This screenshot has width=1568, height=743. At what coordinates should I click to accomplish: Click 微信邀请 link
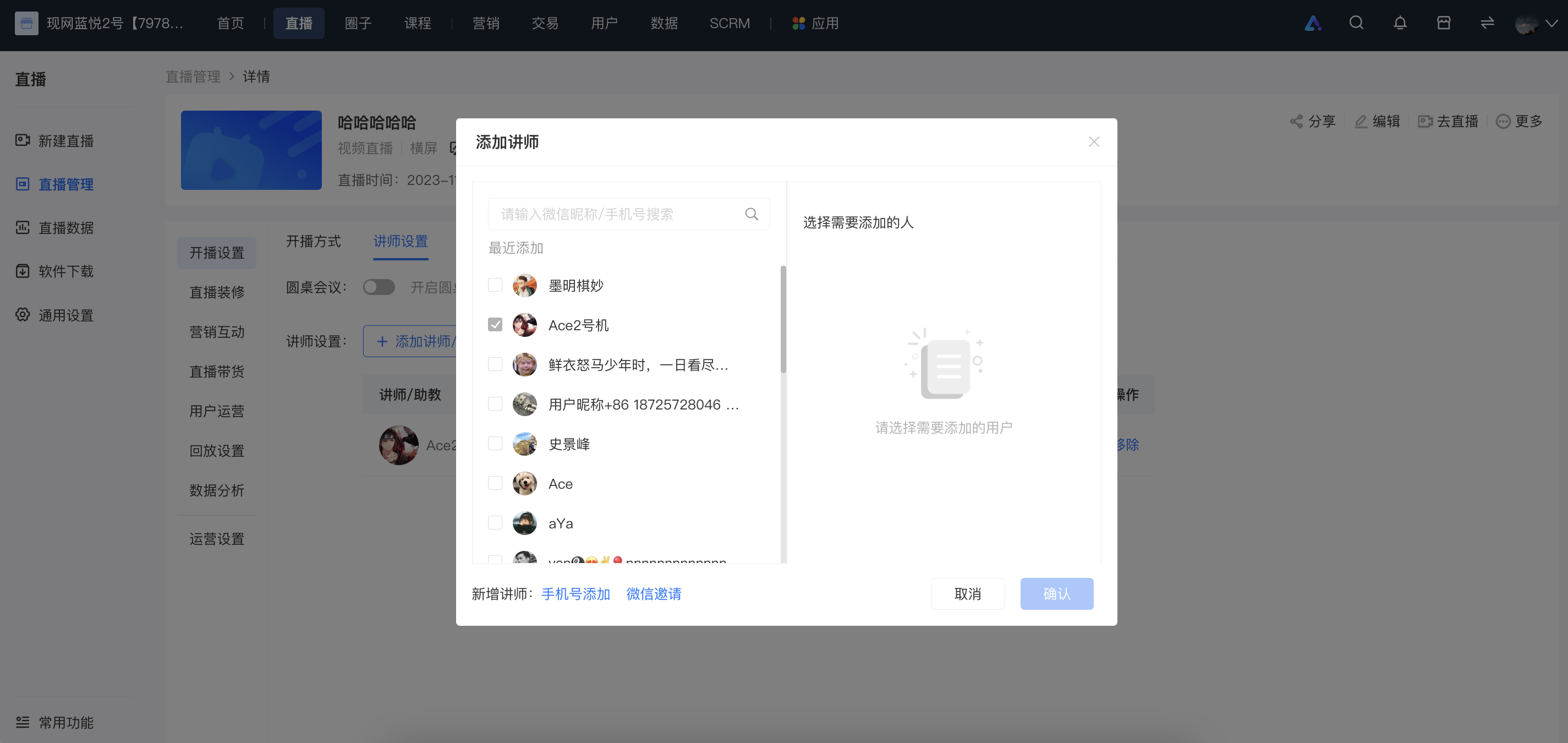click(654, 594)
